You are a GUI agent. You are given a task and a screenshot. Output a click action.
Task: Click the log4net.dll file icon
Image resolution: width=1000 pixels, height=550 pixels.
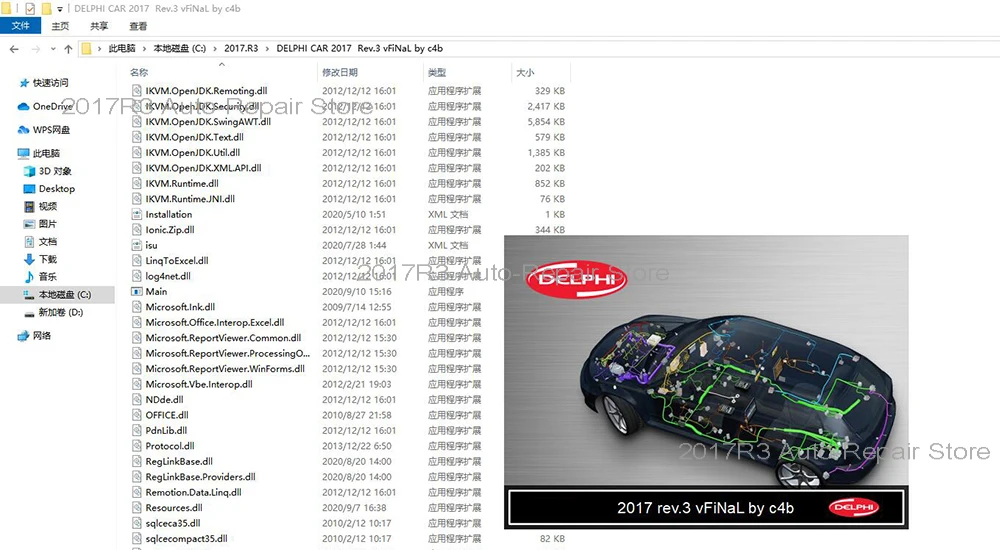tap(136, 276)
